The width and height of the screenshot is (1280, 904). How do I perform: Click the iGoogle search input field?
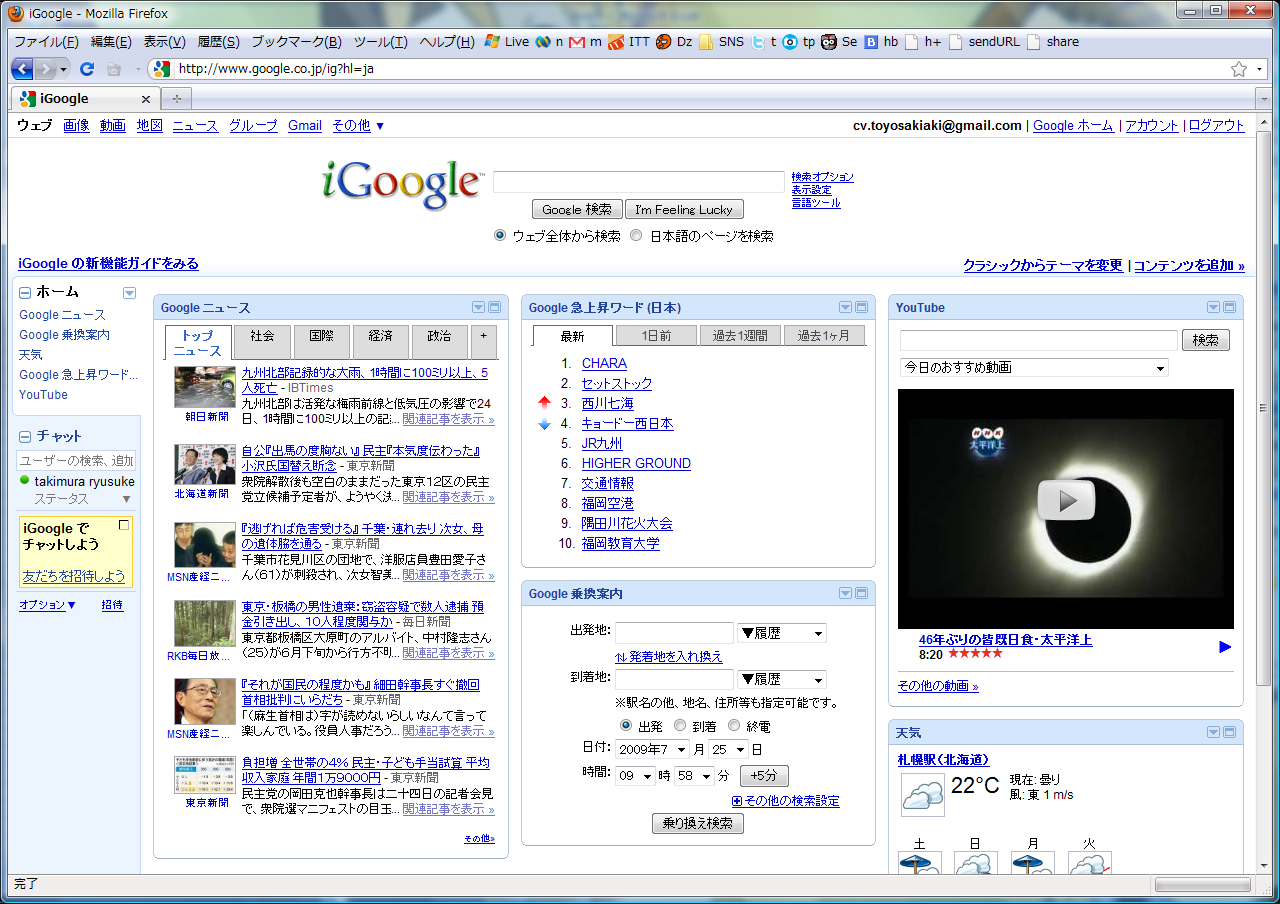[639, 182]
